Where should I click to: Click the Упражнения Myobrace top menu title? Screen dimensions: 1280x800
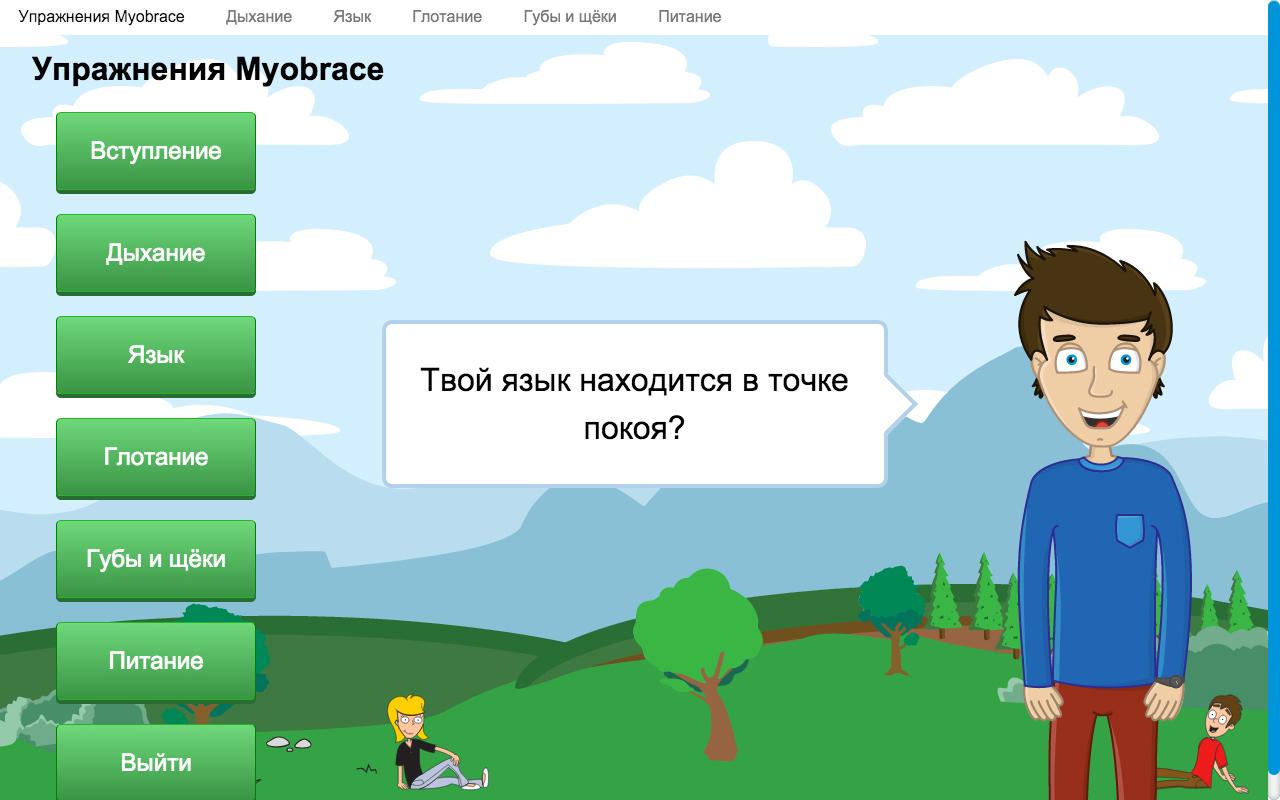101,16
